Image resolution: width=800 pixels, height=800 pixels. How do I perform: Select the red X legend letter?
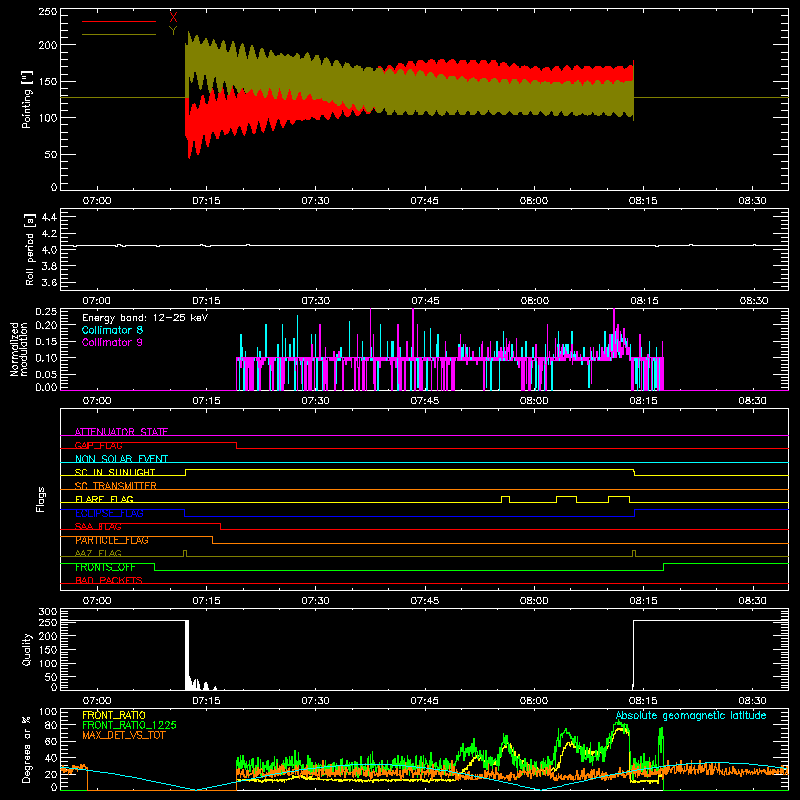173,17
